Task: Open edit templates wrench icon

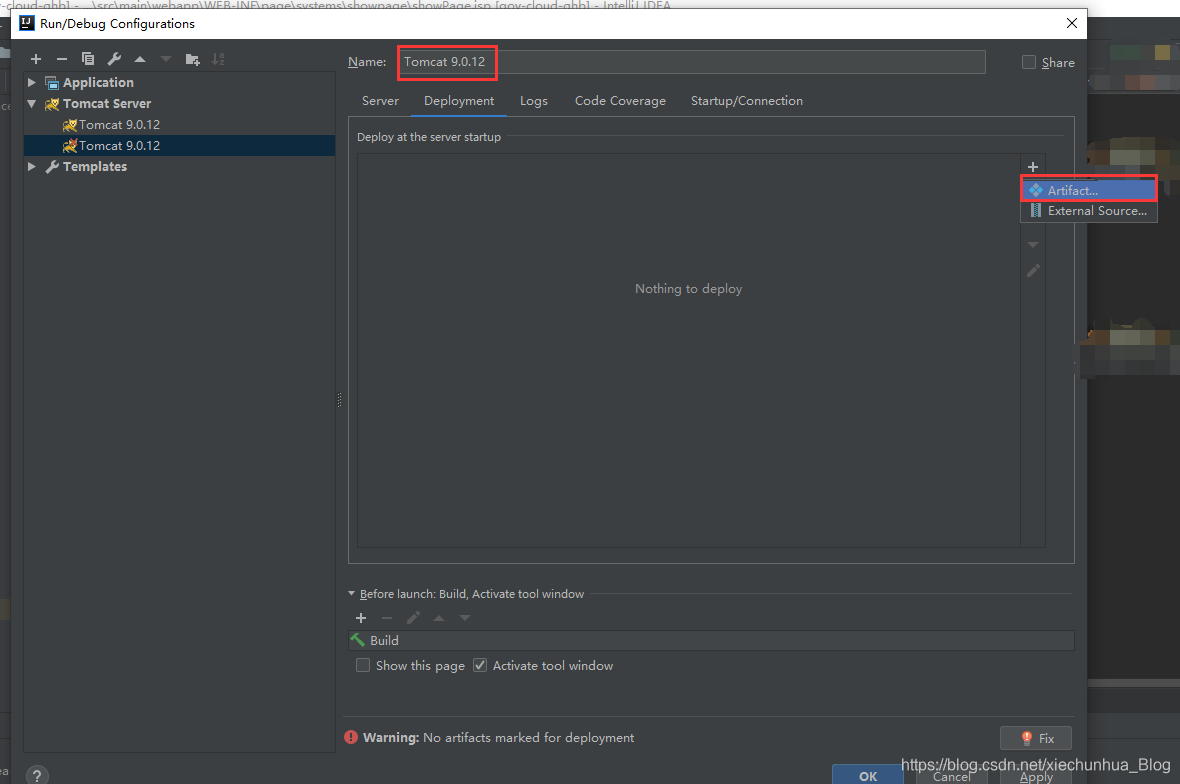Action: (114, 59)
